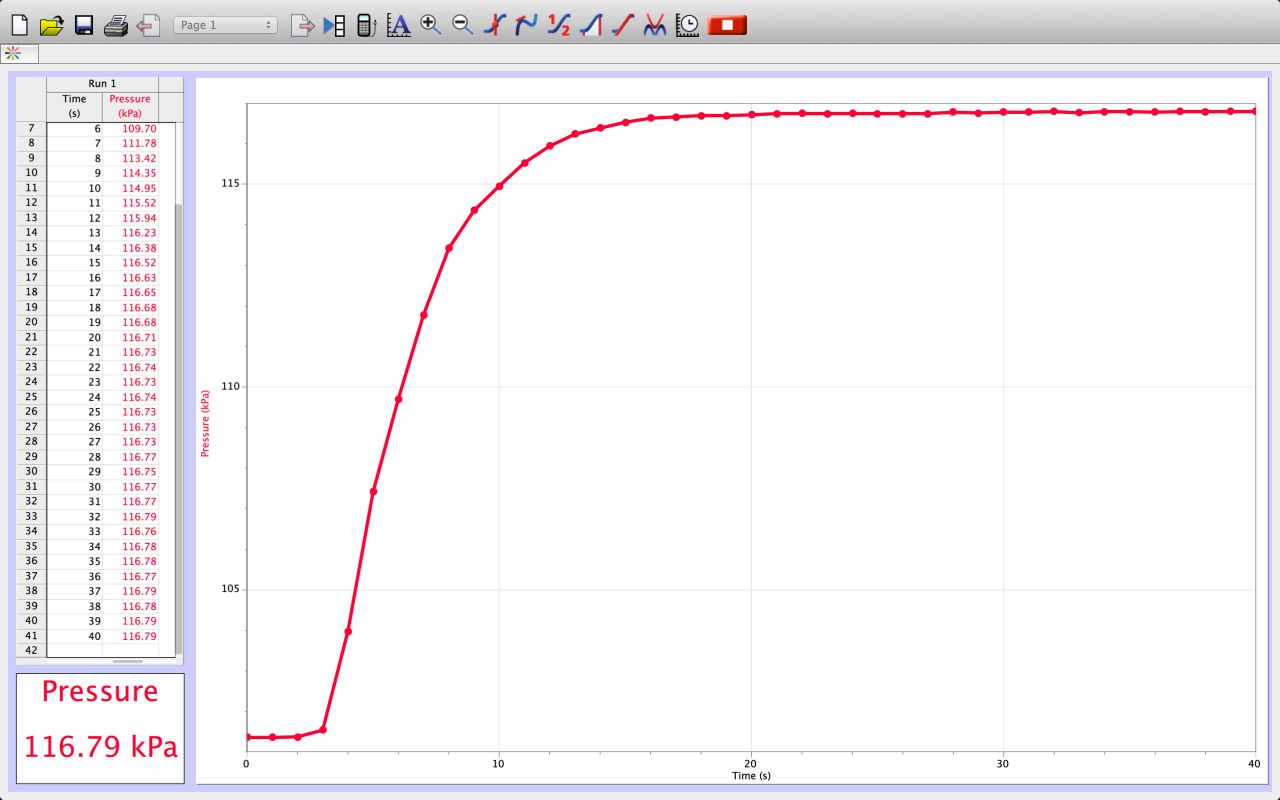Stop data collection with red button
Screen dimensions: 1280x800
(x=727, y=25)
